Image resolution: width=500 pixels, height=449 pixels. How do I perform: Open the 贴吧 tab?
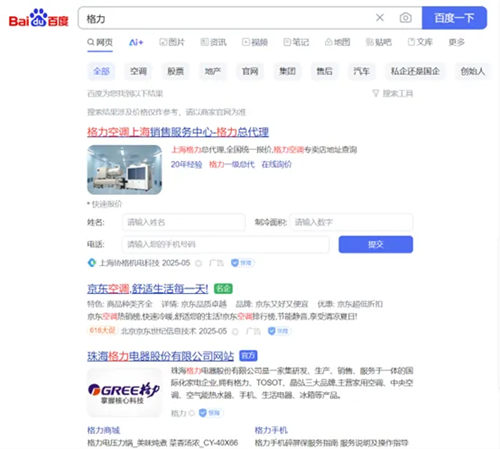379,42
